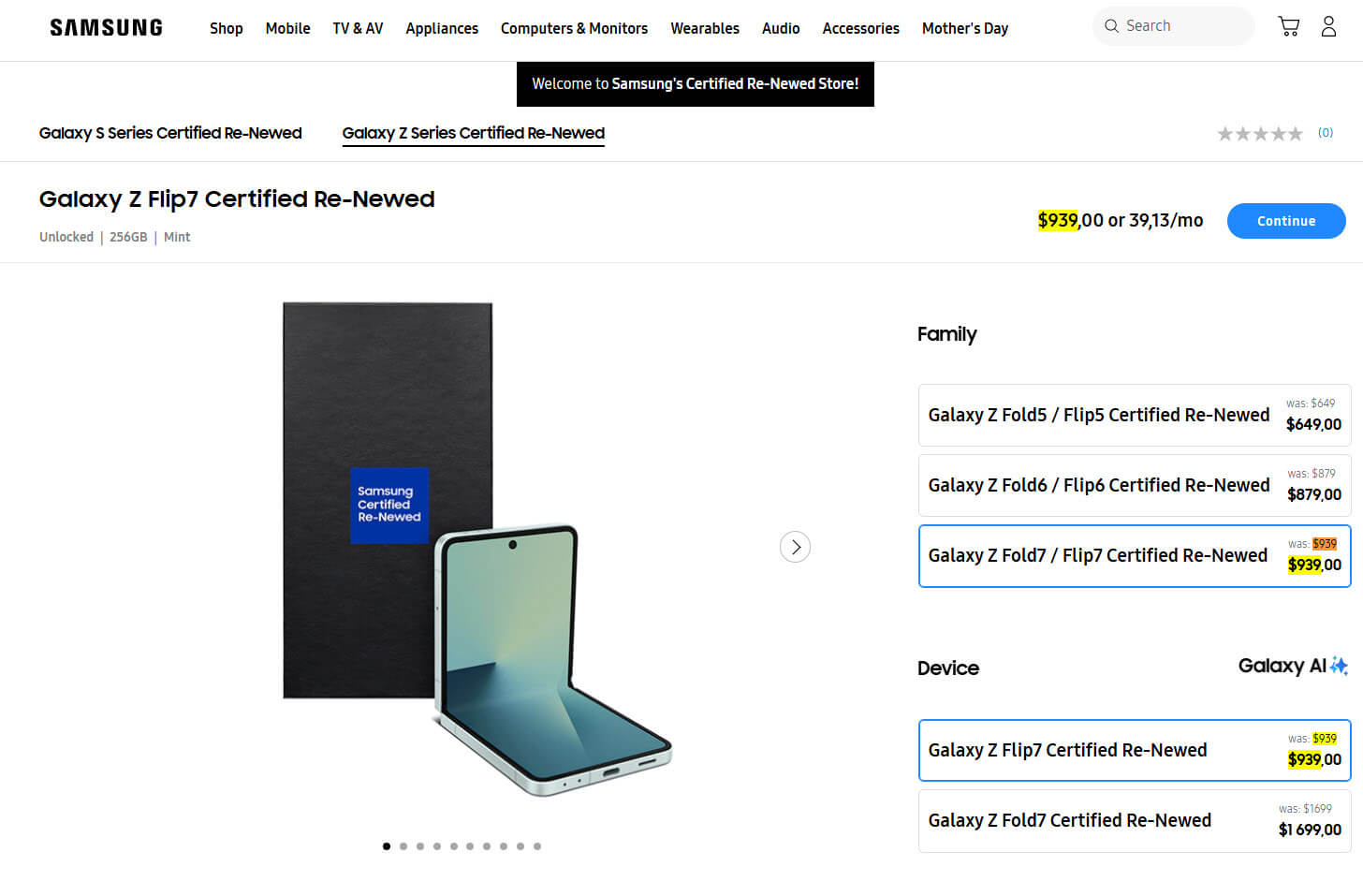Open the Shop menu
This screenshot has height=896, width=1363.
[x=226, y=28]
